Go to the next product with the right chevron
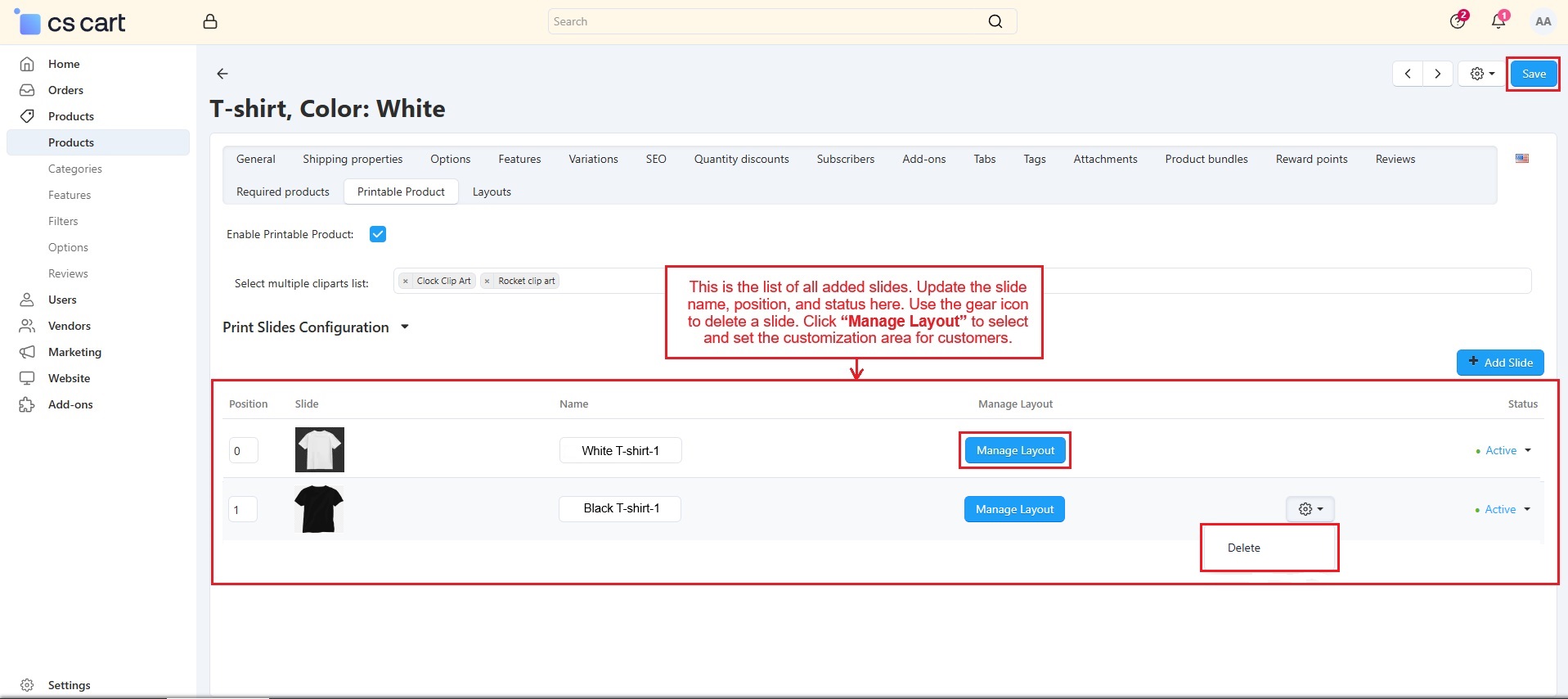The height and width of the screenshot is (699, 1568). [1437, 74]
